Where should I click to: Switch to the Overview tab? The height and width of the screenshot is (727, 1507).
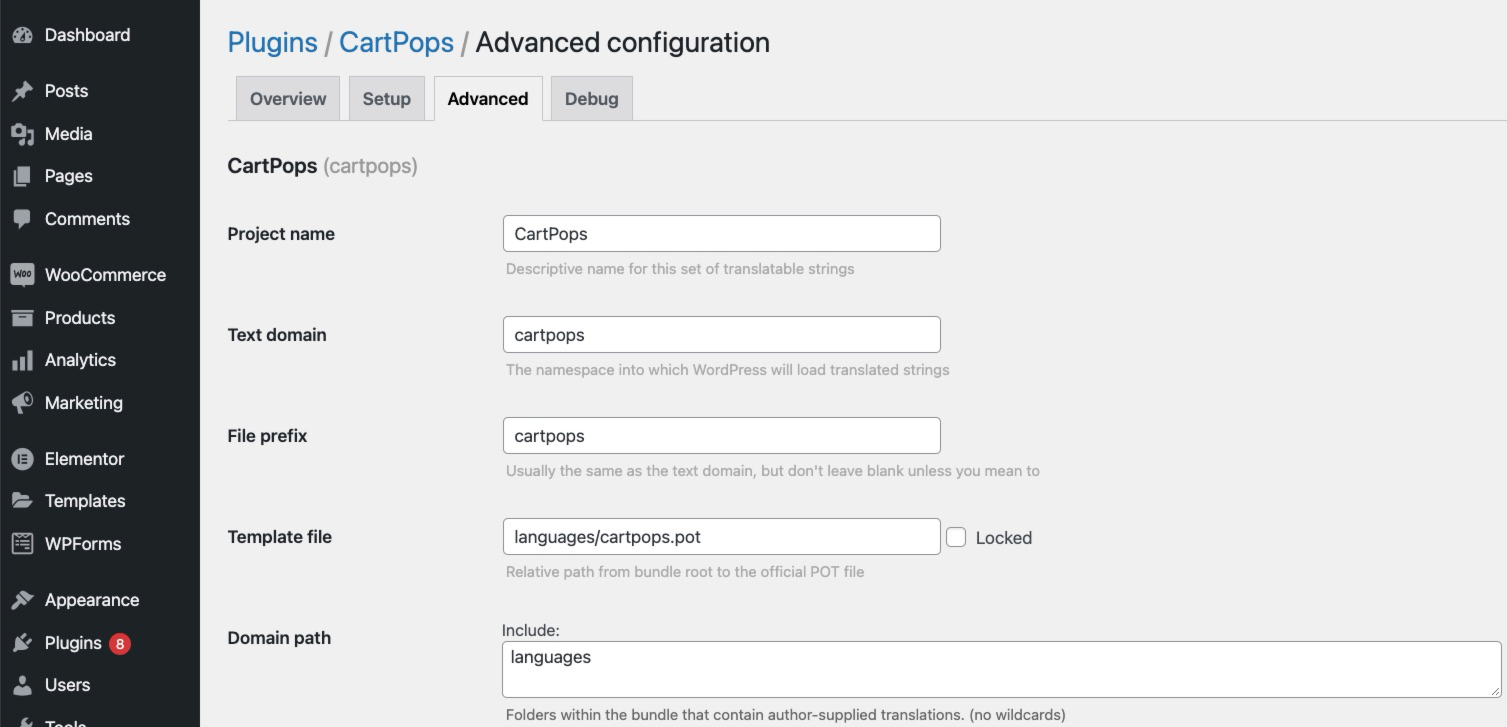pyautogui.click(x=287, y=98)
